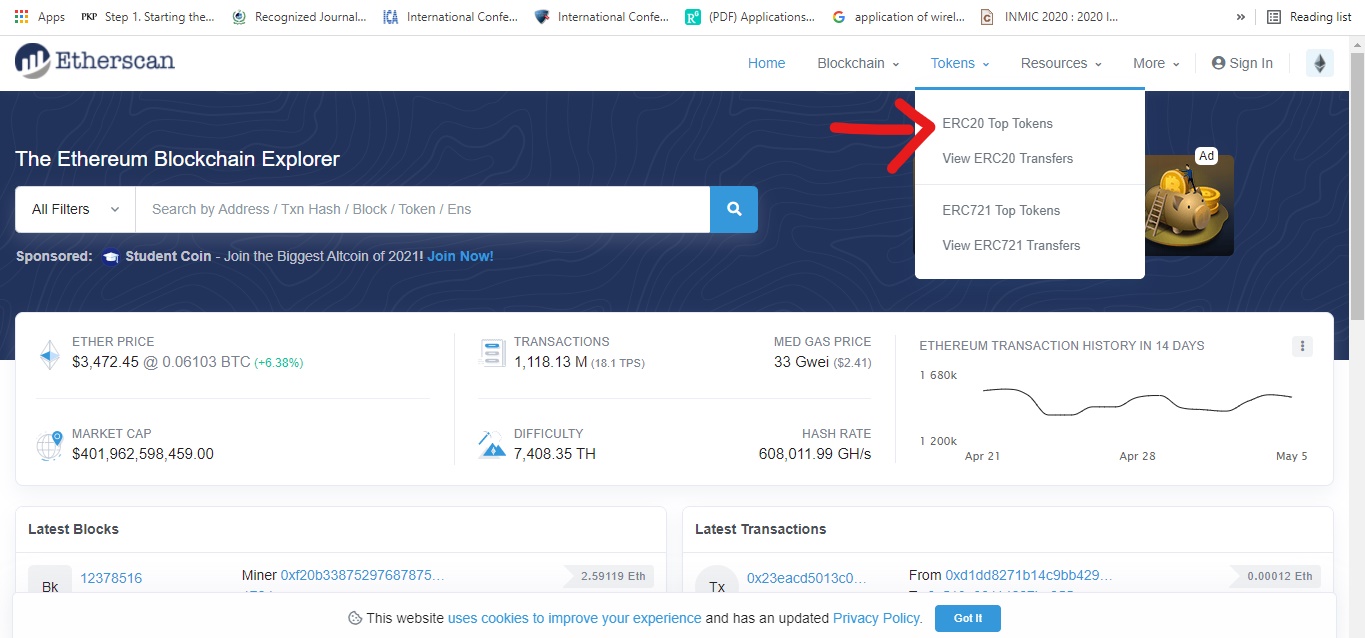Select ERC20 Top Tokens
The width and height of the screenshot is (1365, 638).
click(x=997, y=123)
